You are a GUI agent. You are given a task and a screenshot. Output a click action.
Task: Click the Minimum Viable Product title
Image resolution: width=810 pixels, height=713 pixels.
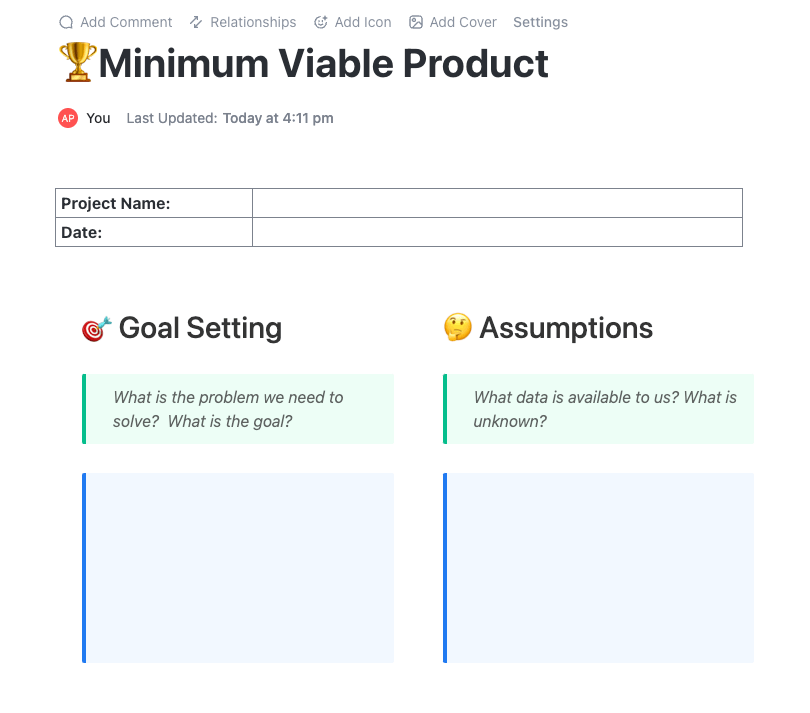pos(323,64)
